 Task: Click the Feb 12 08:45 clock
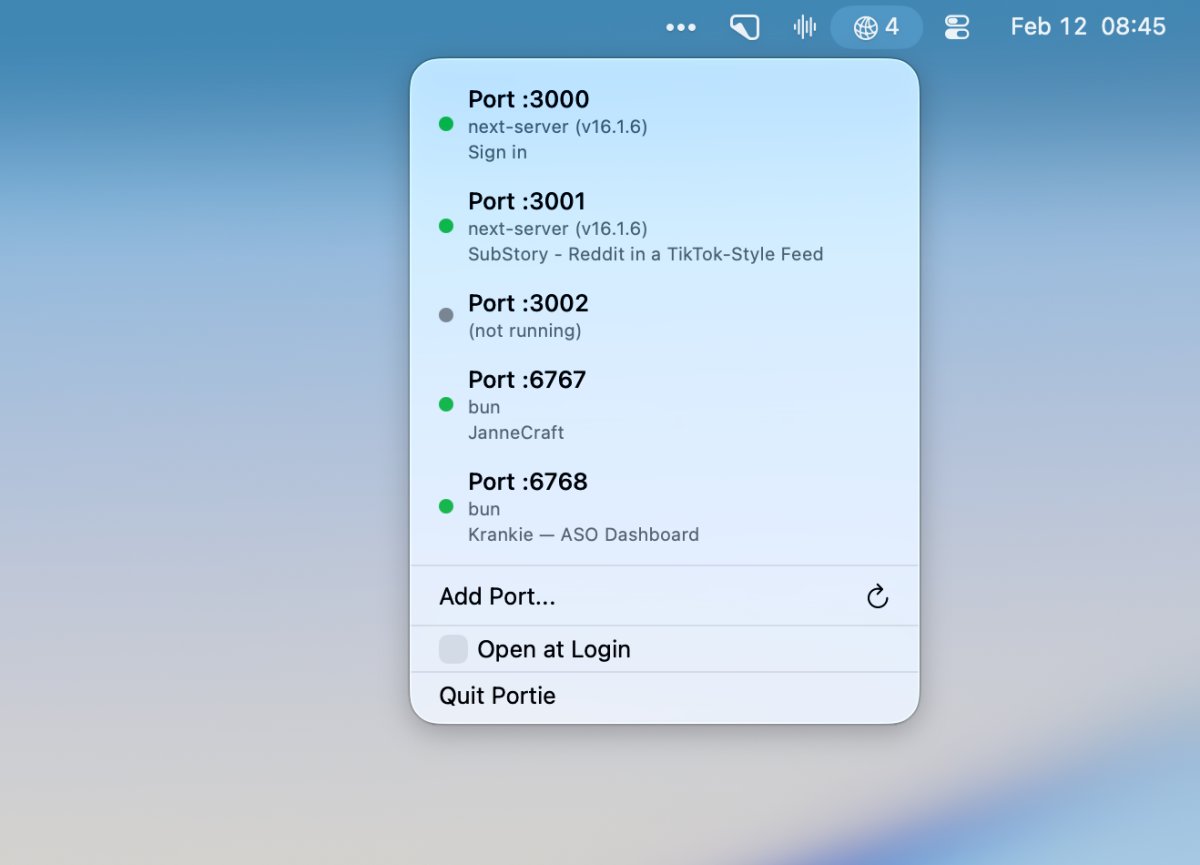pyautogui.click(x=1087, y=27)
